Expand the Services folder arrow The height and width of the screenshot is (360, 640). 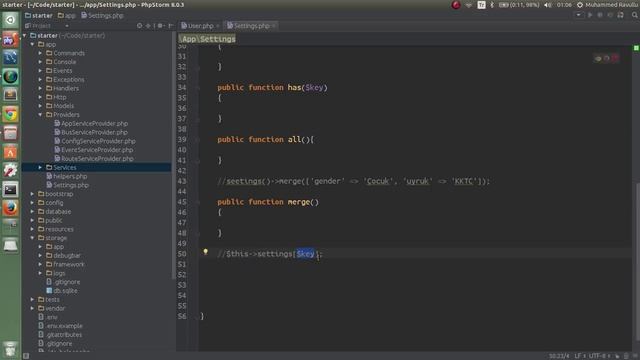[40, 167]
